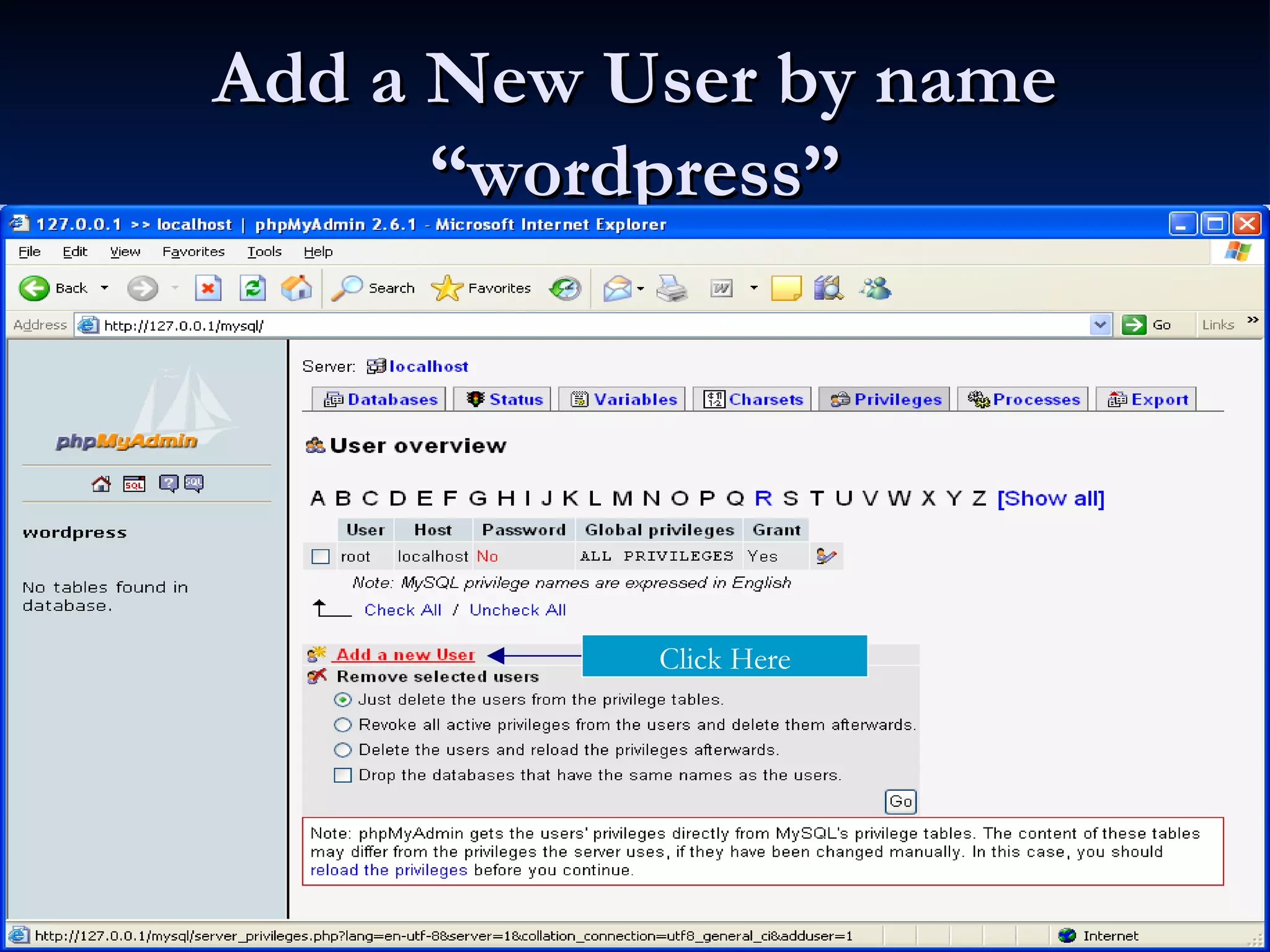
Task: Switch to the Charsets tab
Action: [752, 399]
